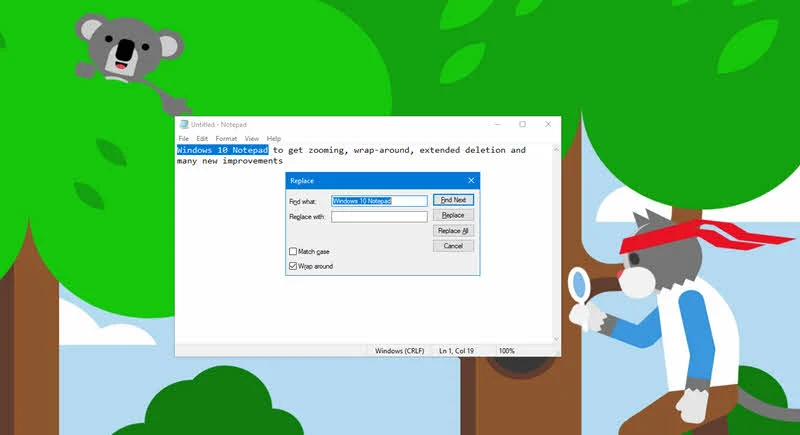The image size is (800, 435).
Task: Click the word improvements in the document
Action: (x=252, y=161)
